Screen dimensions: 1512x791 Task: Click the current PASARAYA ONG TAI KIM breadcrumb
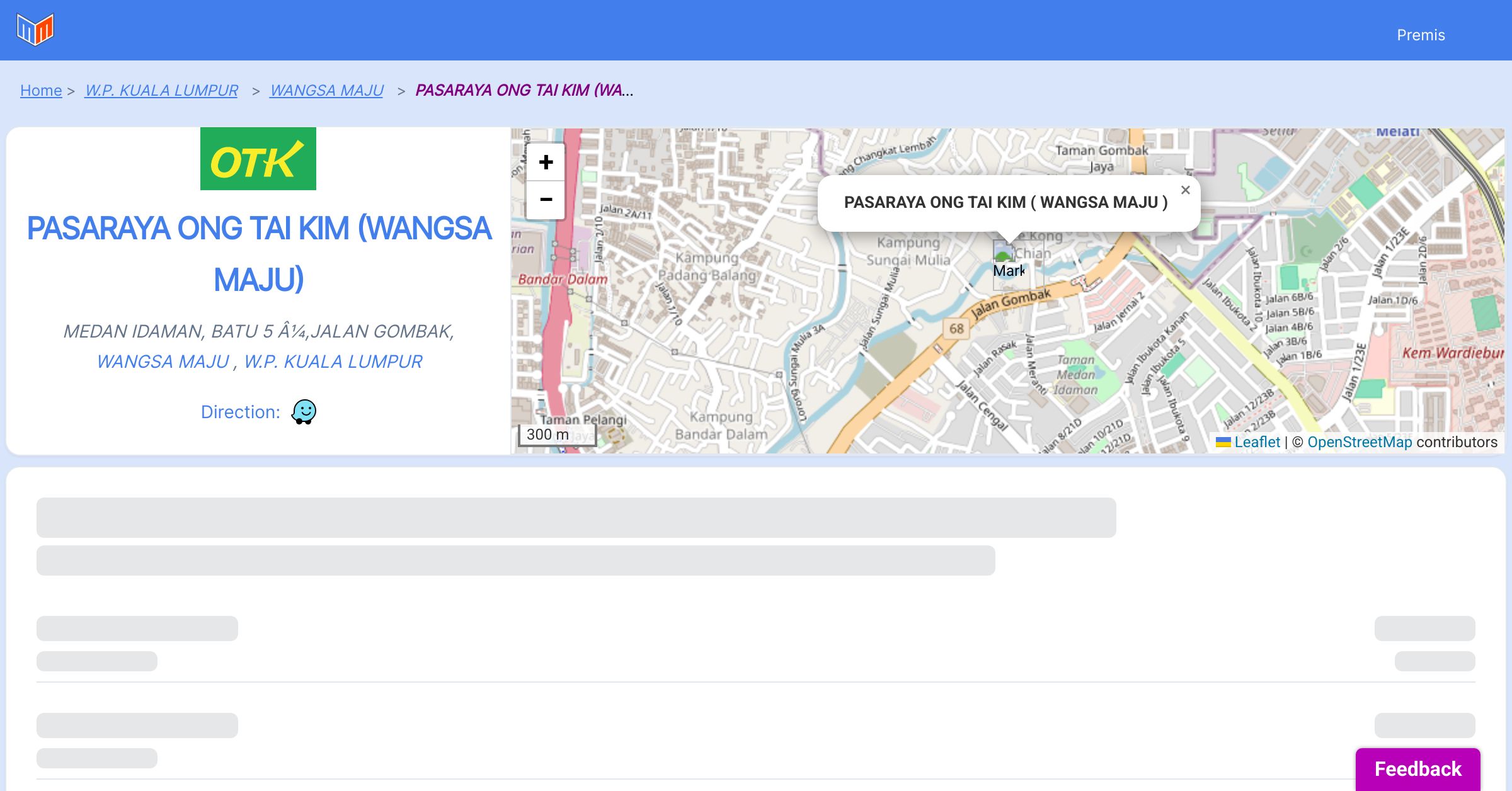click(x=524, y=91)
